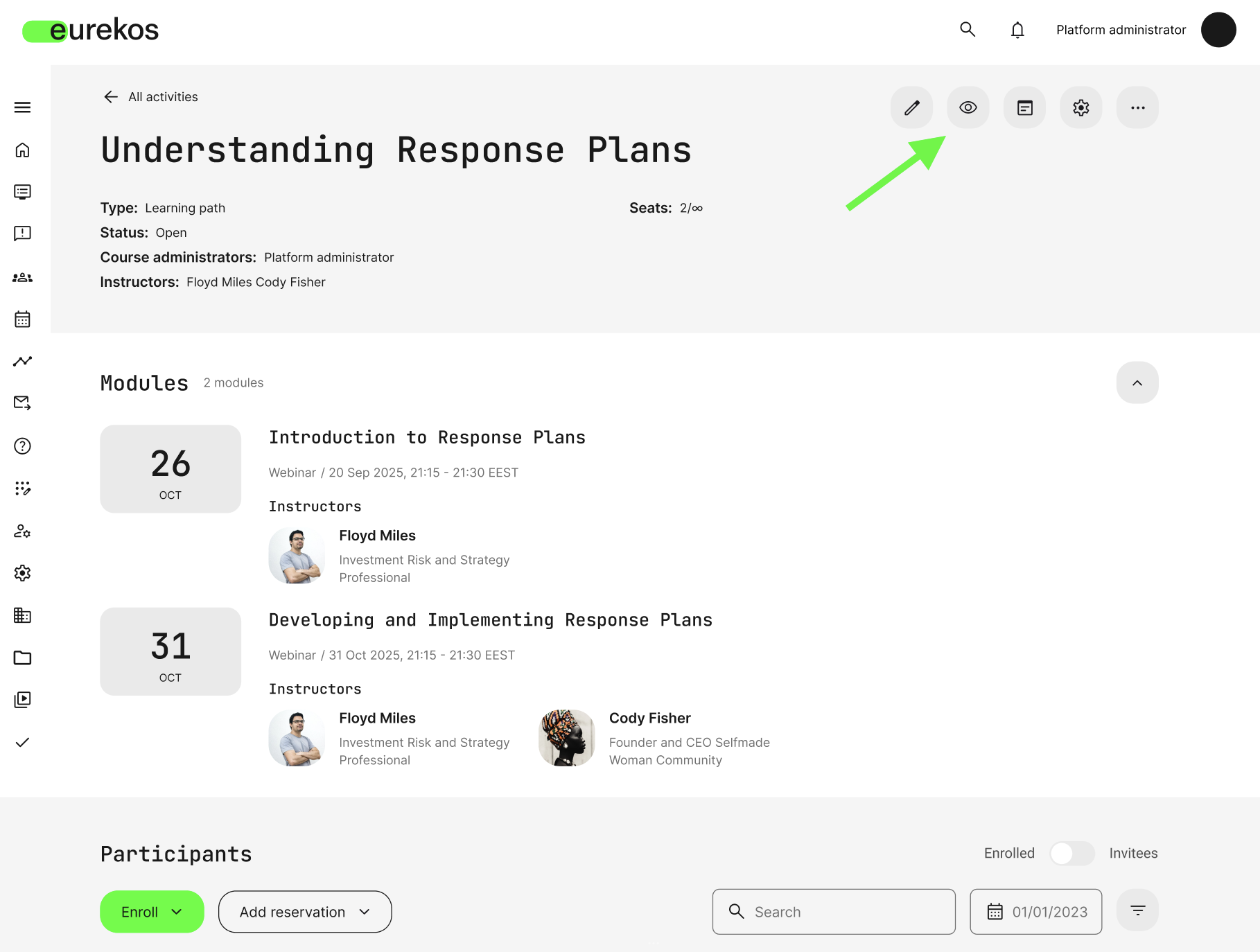Open the three-dot more options menu
This screenshot has width=1260, height=952.
[1137, 107]
